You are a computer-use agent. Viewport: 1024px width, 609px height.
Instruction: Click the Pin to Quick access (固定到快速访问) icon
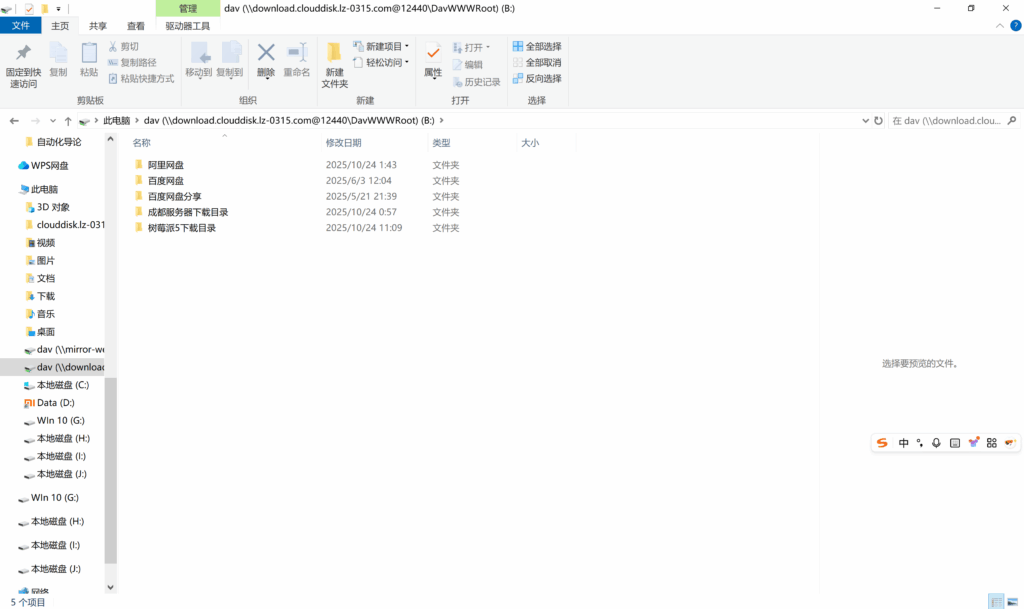[23, 54]
